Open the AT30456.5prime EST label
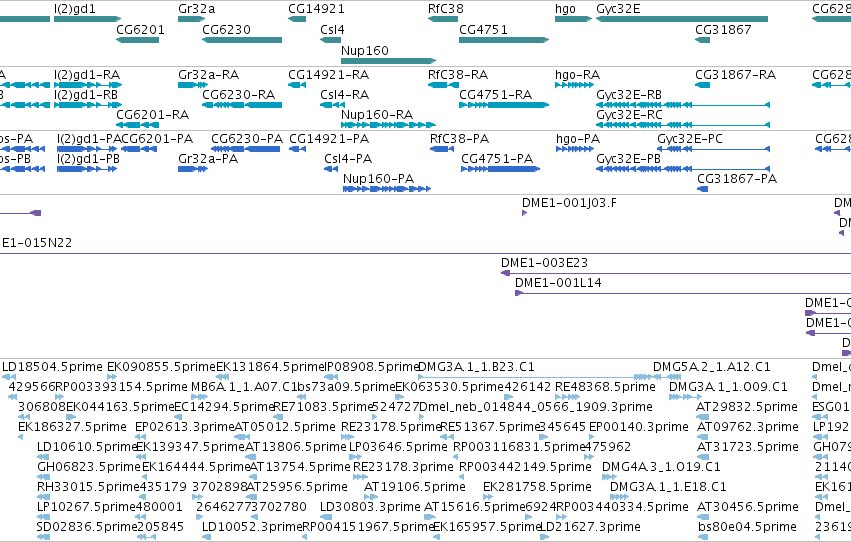Image resolution: width=851 pixels, height=542 pixels. click(x=747, y=507)
